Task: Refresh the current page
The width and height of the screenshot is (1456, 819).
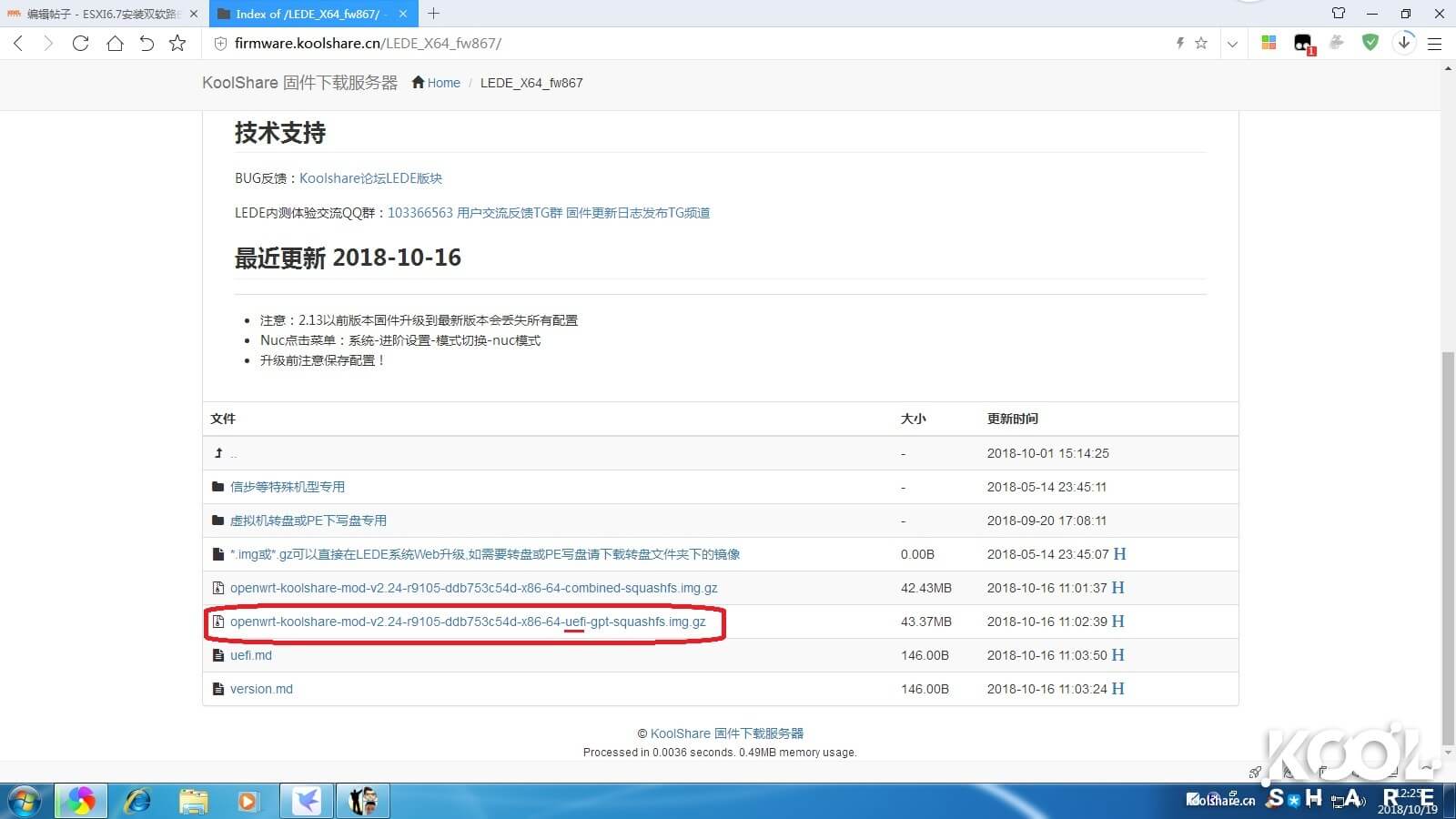Action: [80, 43]
